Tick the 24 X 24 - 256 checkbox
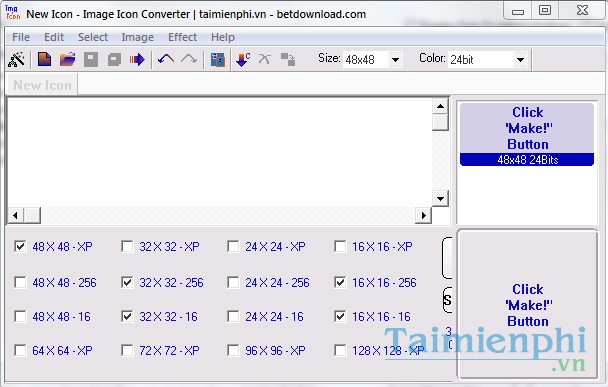The height and width of the screenshot is (387, 608). click(x=233, y=282)
